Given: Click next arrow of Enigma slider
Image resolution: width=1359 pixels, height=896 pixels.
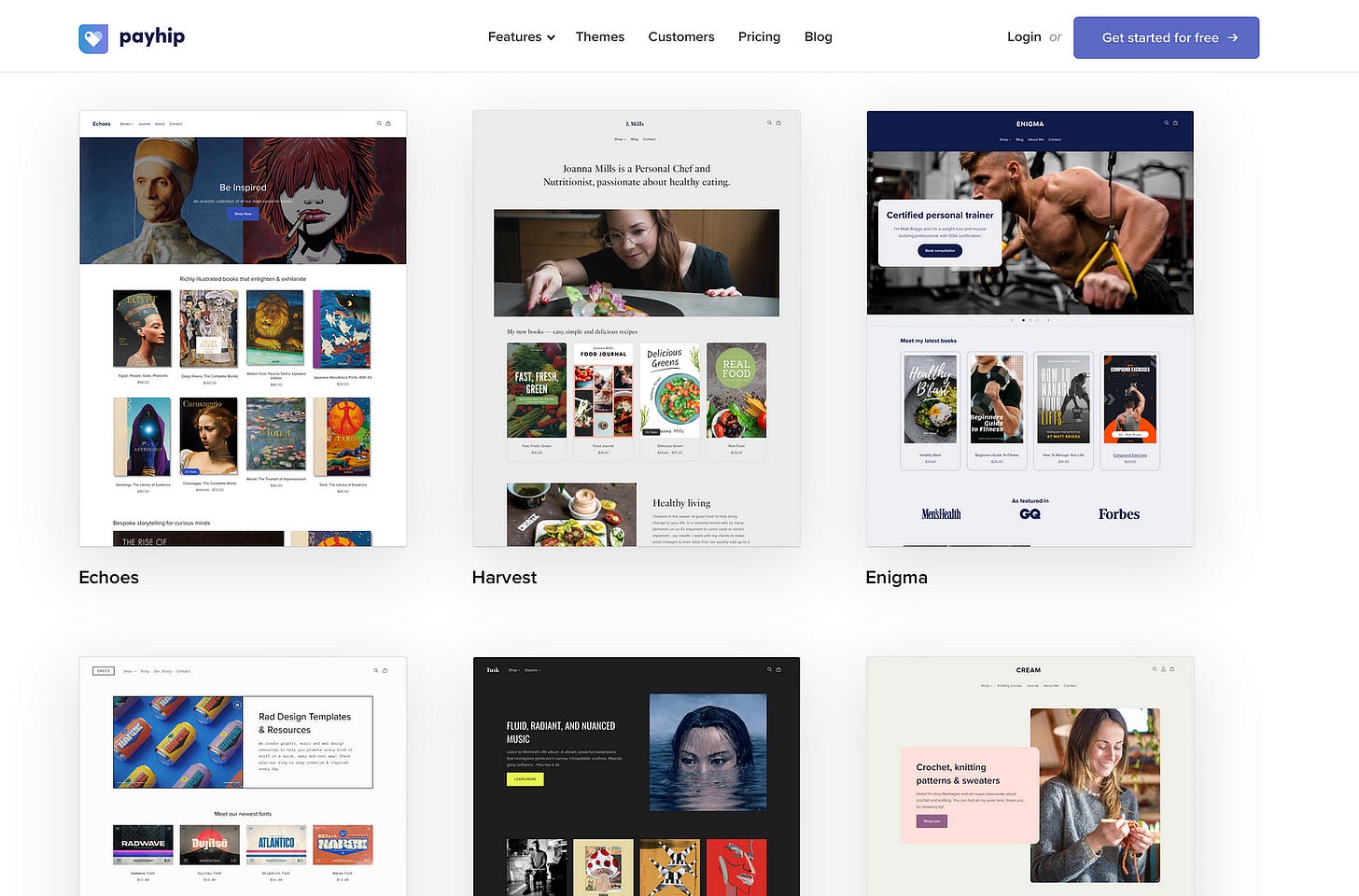Looking at the screenshot, I should 1048,320.
